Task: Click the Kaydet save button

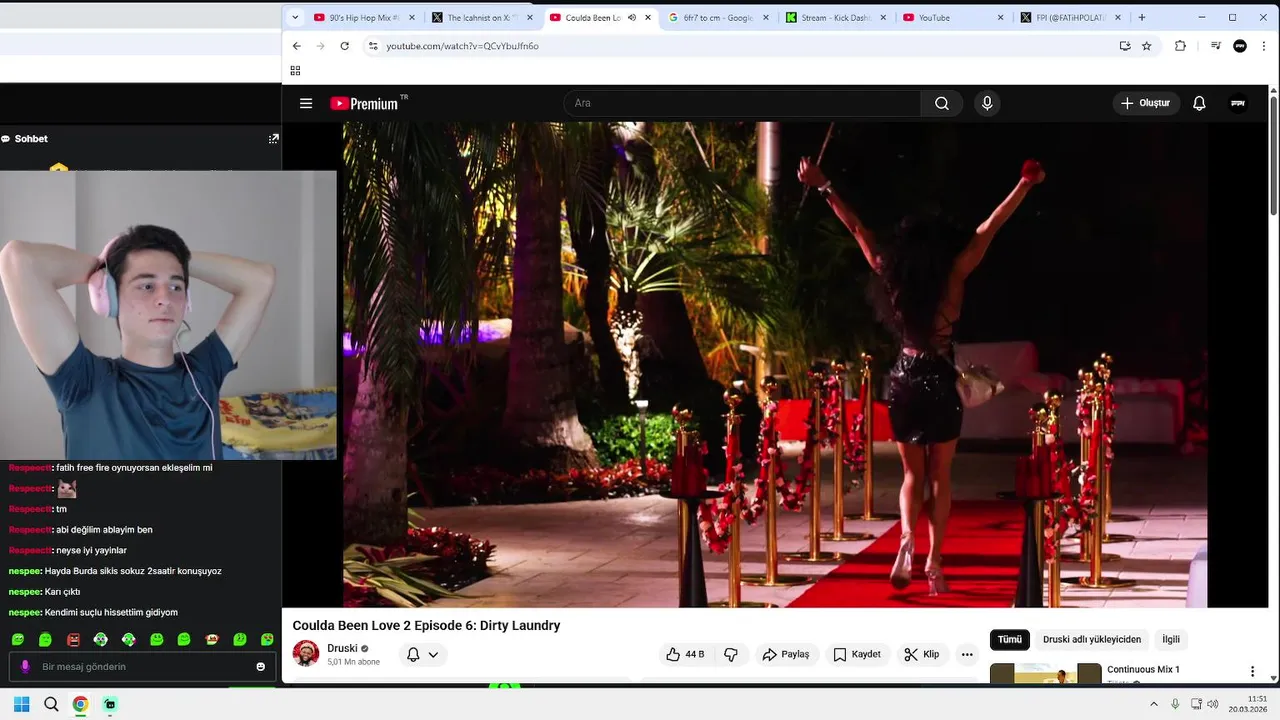Action: tap(857, 654)
